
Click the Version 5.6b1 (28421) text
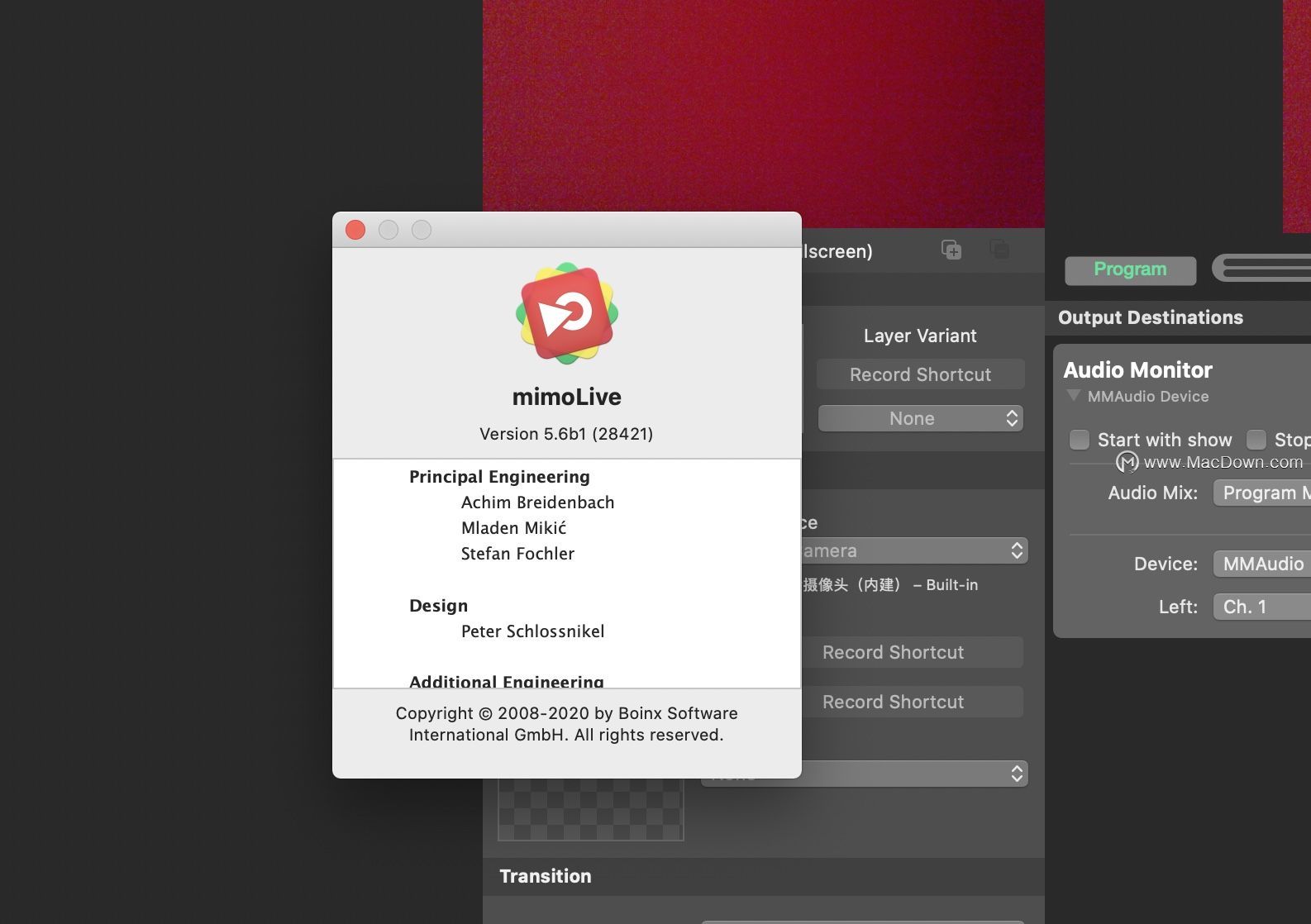[566, 434]
